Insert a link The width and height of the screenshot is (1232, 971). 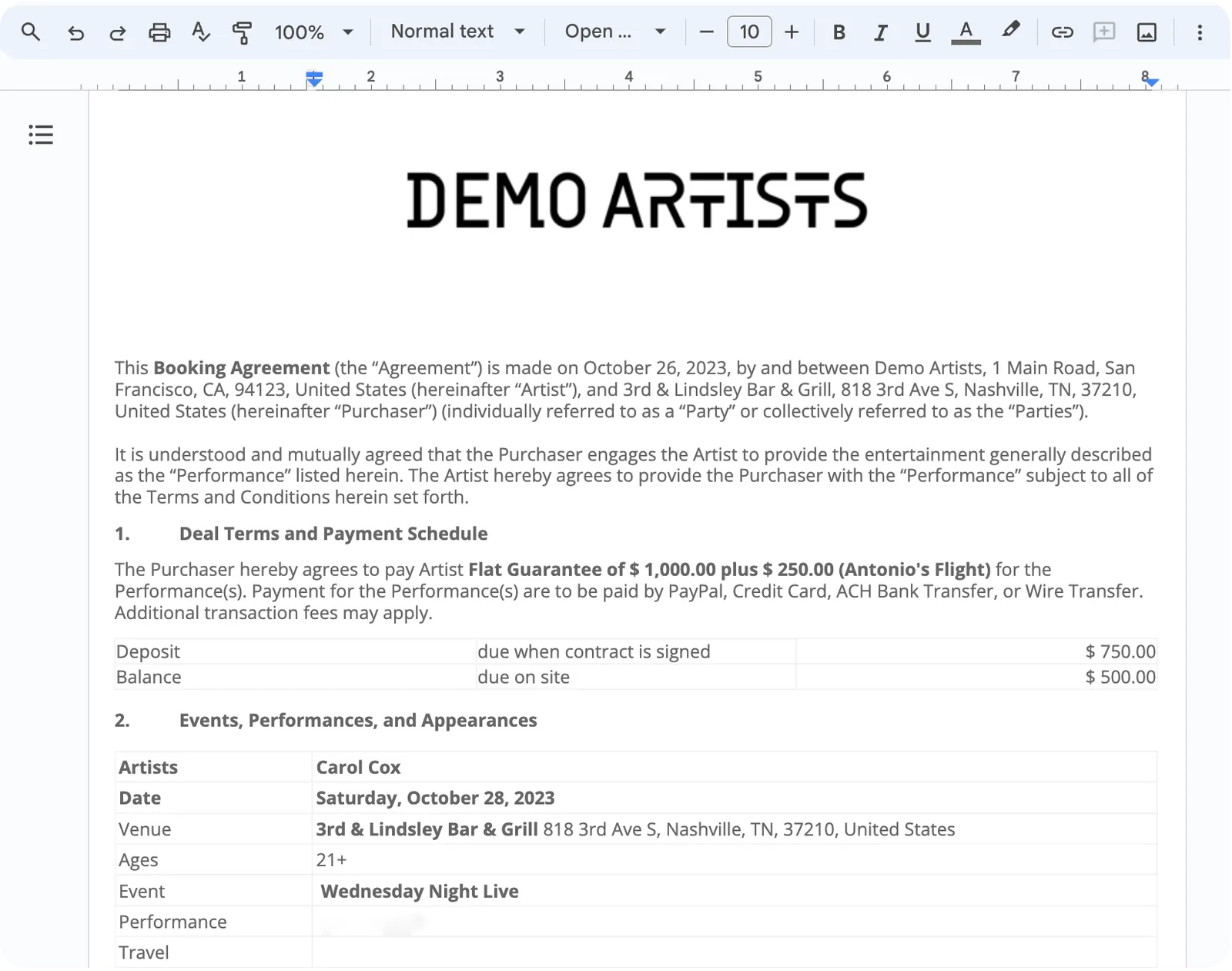click(1063, 32)
